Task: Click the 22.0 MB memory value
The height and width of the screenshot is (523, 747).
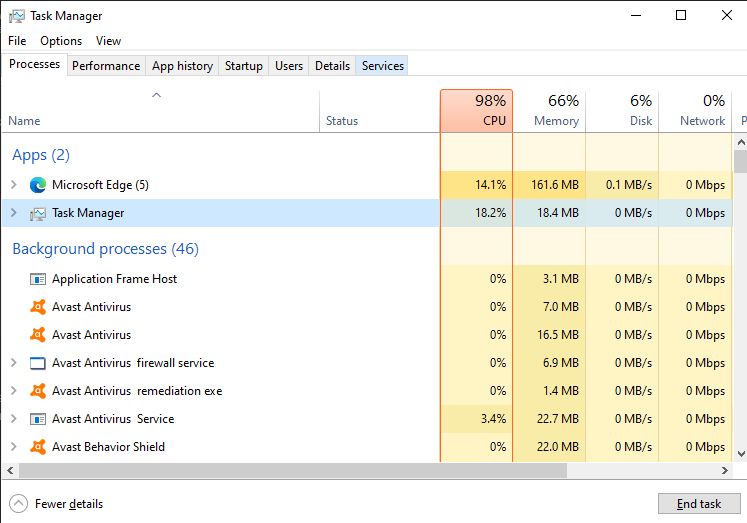Action: tap(558, 447)
